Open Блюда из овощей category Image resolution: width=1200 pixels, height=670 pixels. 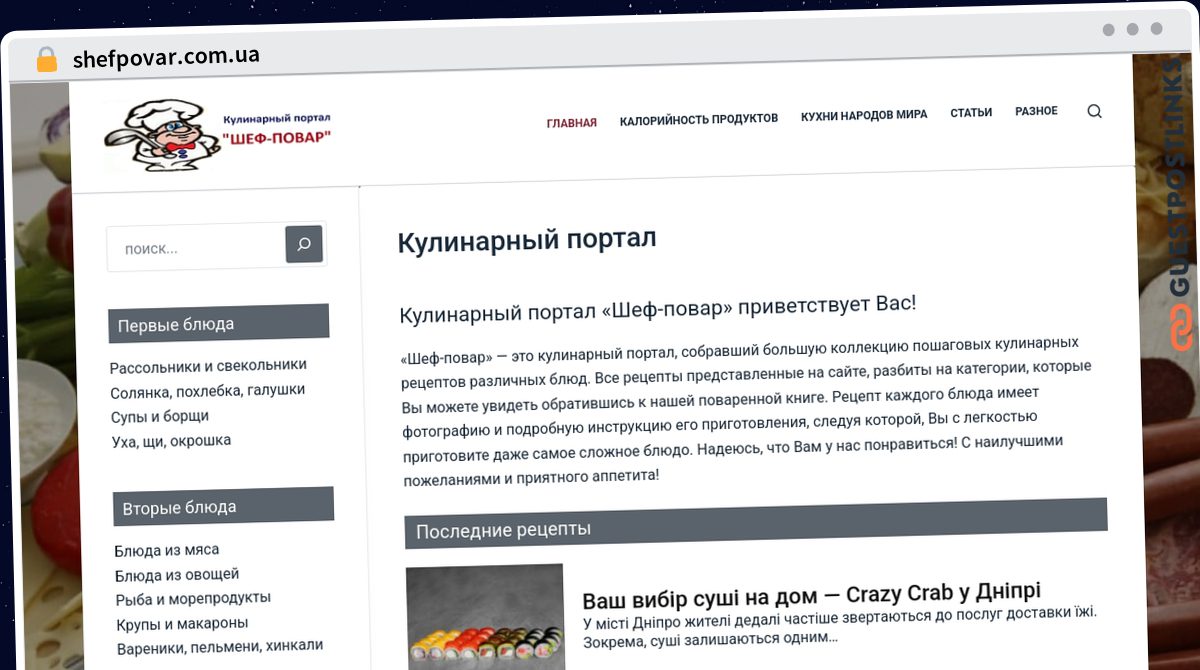point(177,575)
